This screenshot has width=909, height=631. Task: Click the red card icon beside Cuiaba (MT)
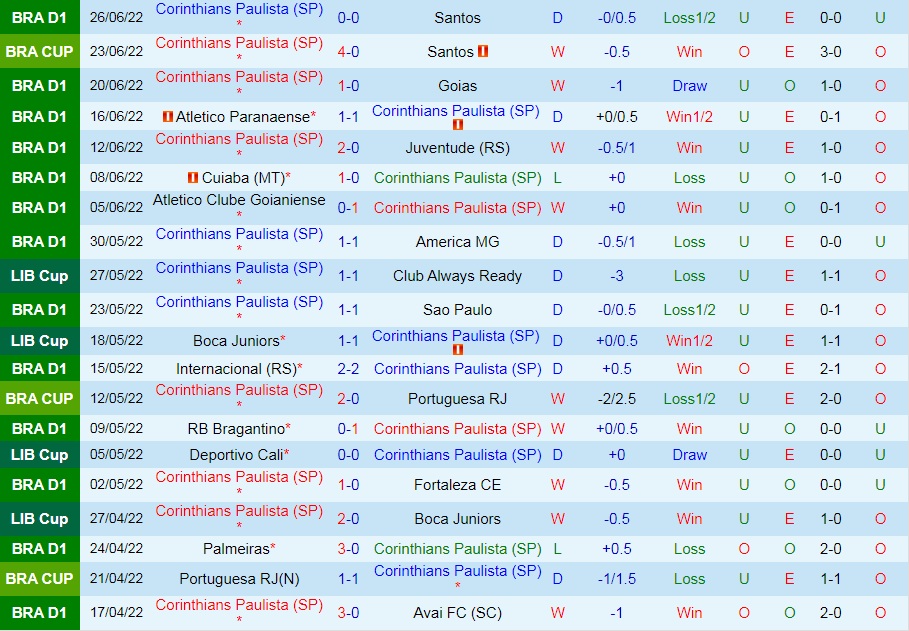(x=191, y=178)
